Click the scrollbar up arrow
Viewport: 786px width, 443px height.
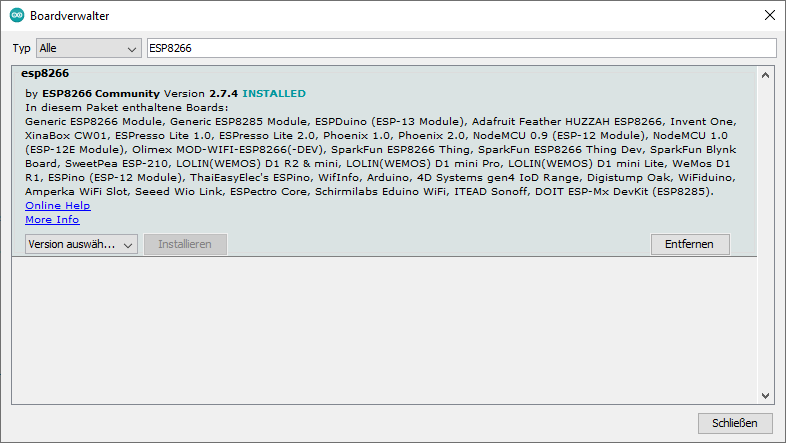coord(766,75)
